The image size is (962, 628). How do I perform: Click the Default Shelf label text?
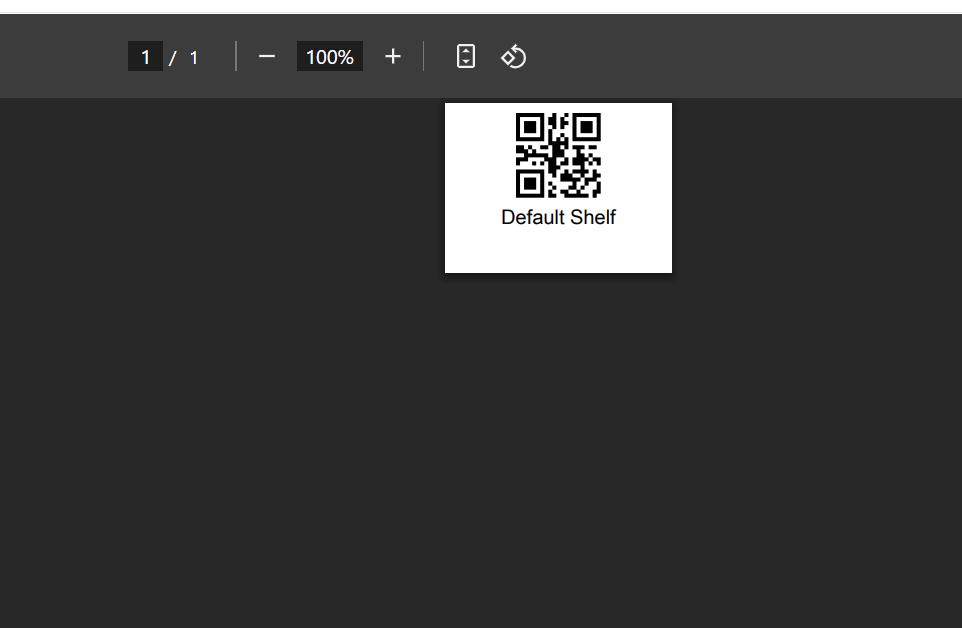(x=558, y=217)
